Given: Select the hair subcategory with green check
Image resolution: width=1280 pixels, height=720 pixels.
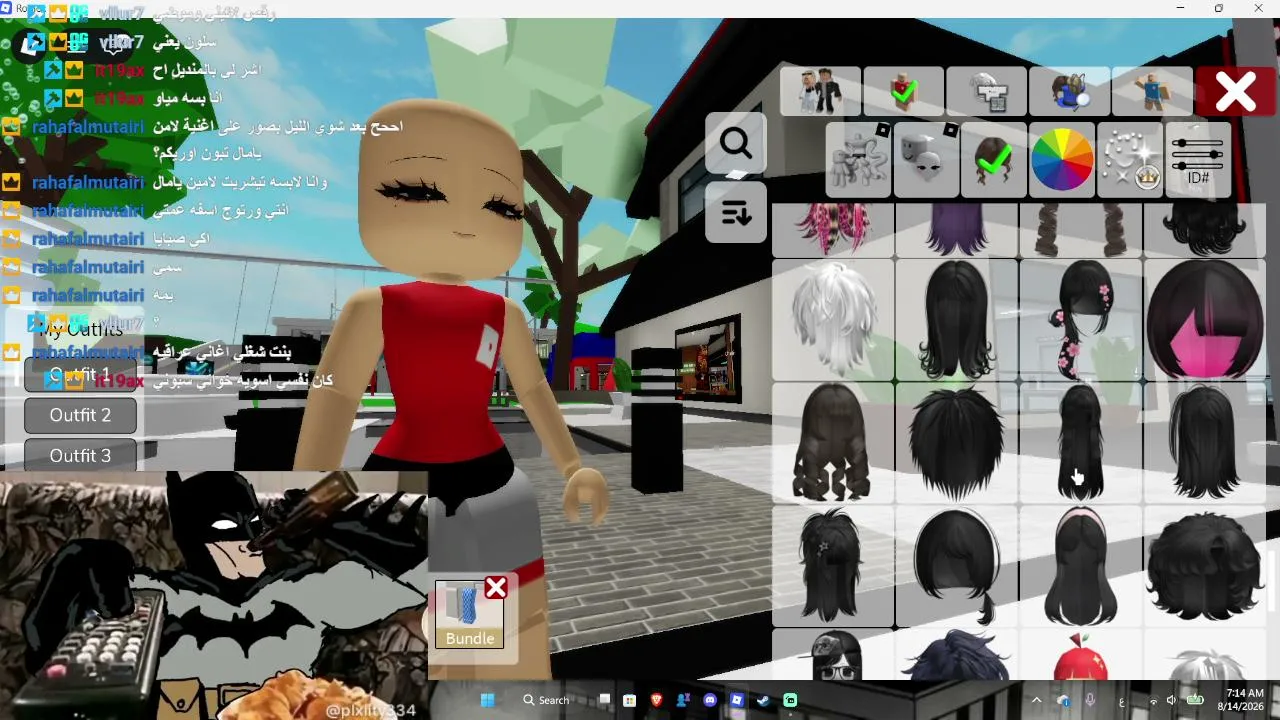Looking at the screenshot, I should [x=994, y=159].
